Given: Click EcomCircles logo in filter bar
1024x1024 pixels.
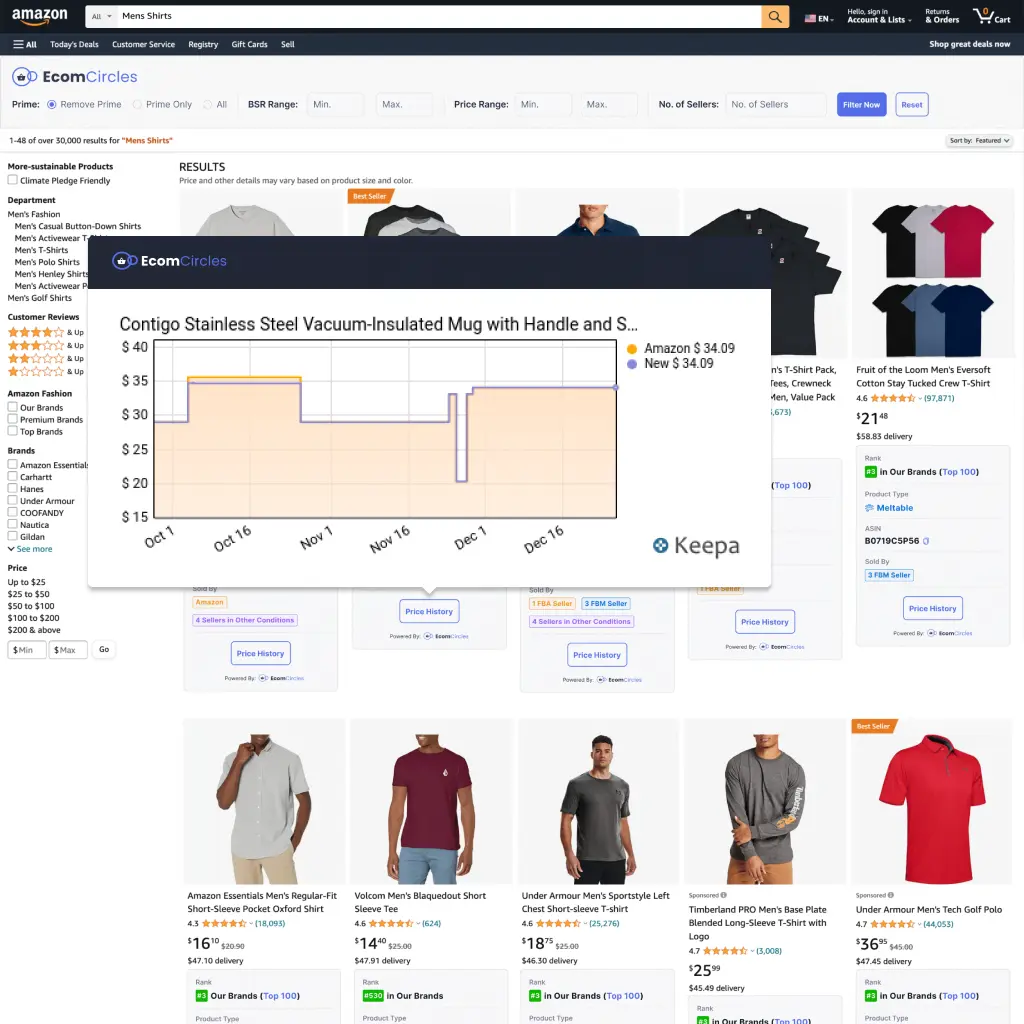Looking at the screenshot, I should tap(74, 77).
